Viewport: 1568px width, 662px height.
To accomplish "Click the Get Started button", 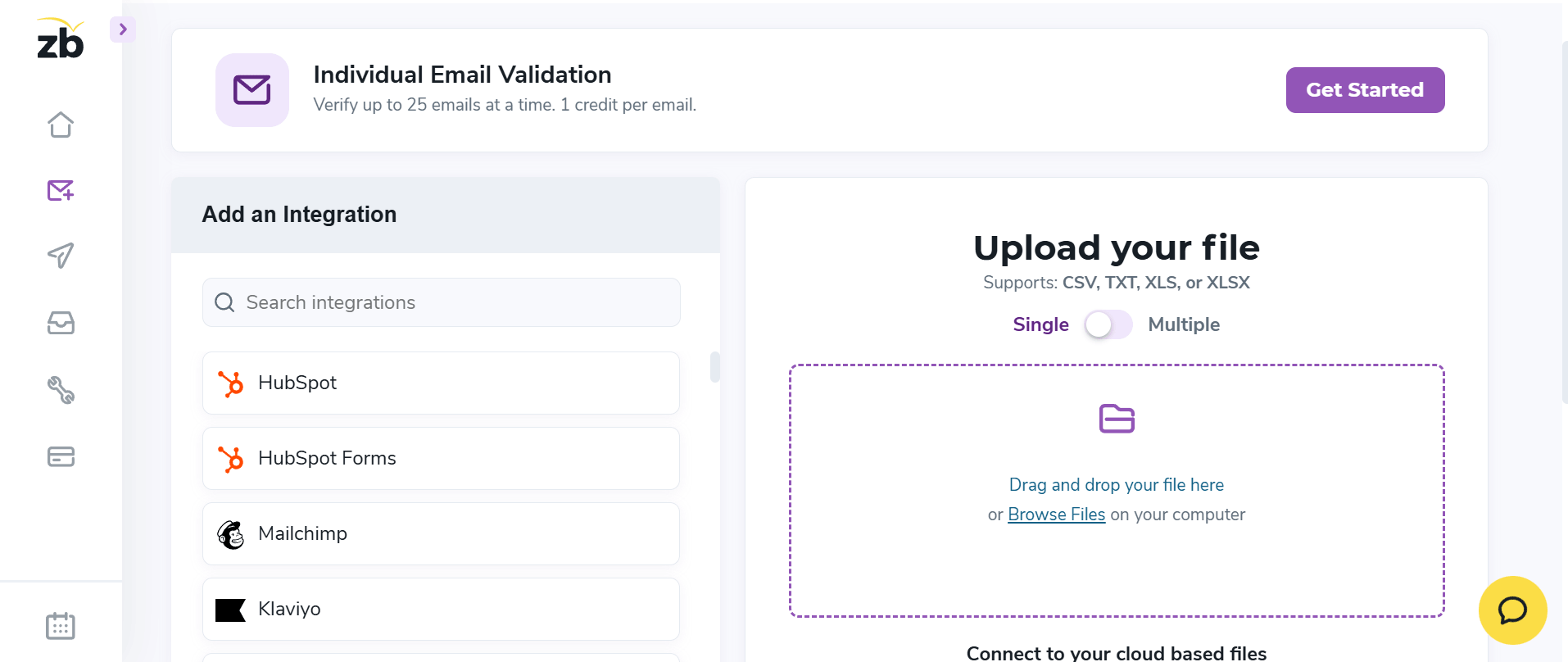I will (x=1365, y=90).
